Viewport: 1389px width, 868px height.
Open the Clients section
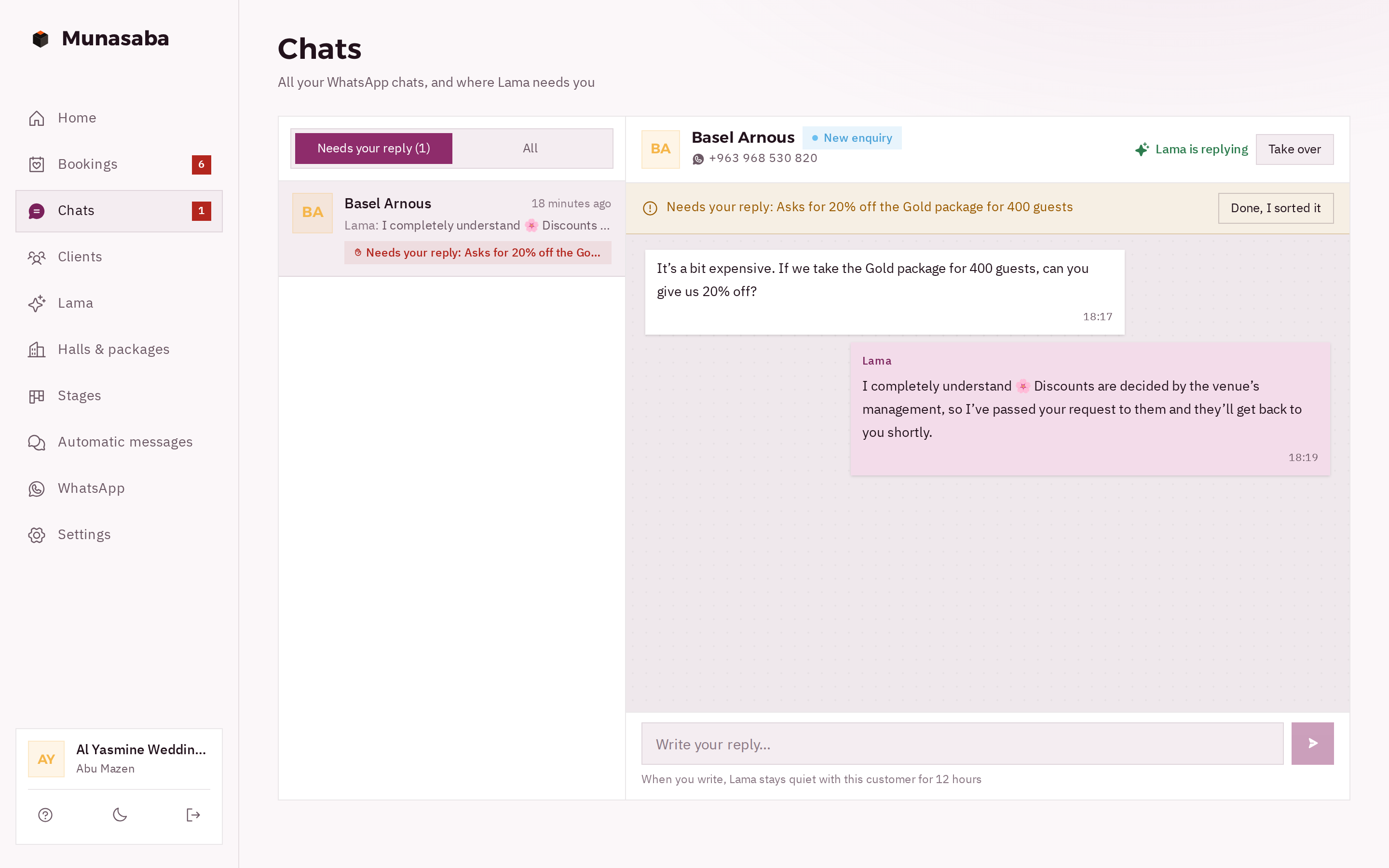(119, 257)
